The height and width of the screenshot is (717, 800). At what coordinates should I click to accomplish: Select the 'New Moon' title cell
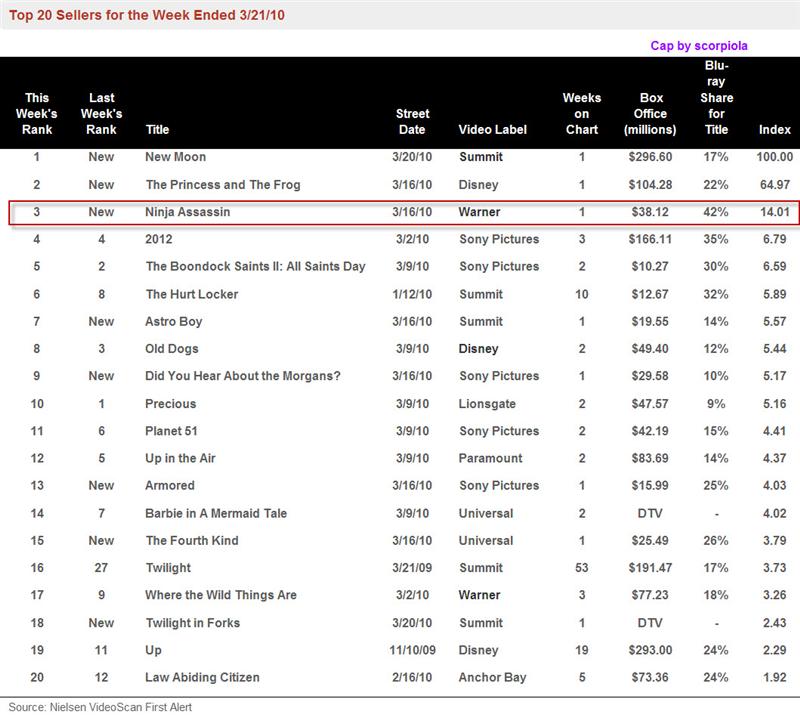[176, 157]
